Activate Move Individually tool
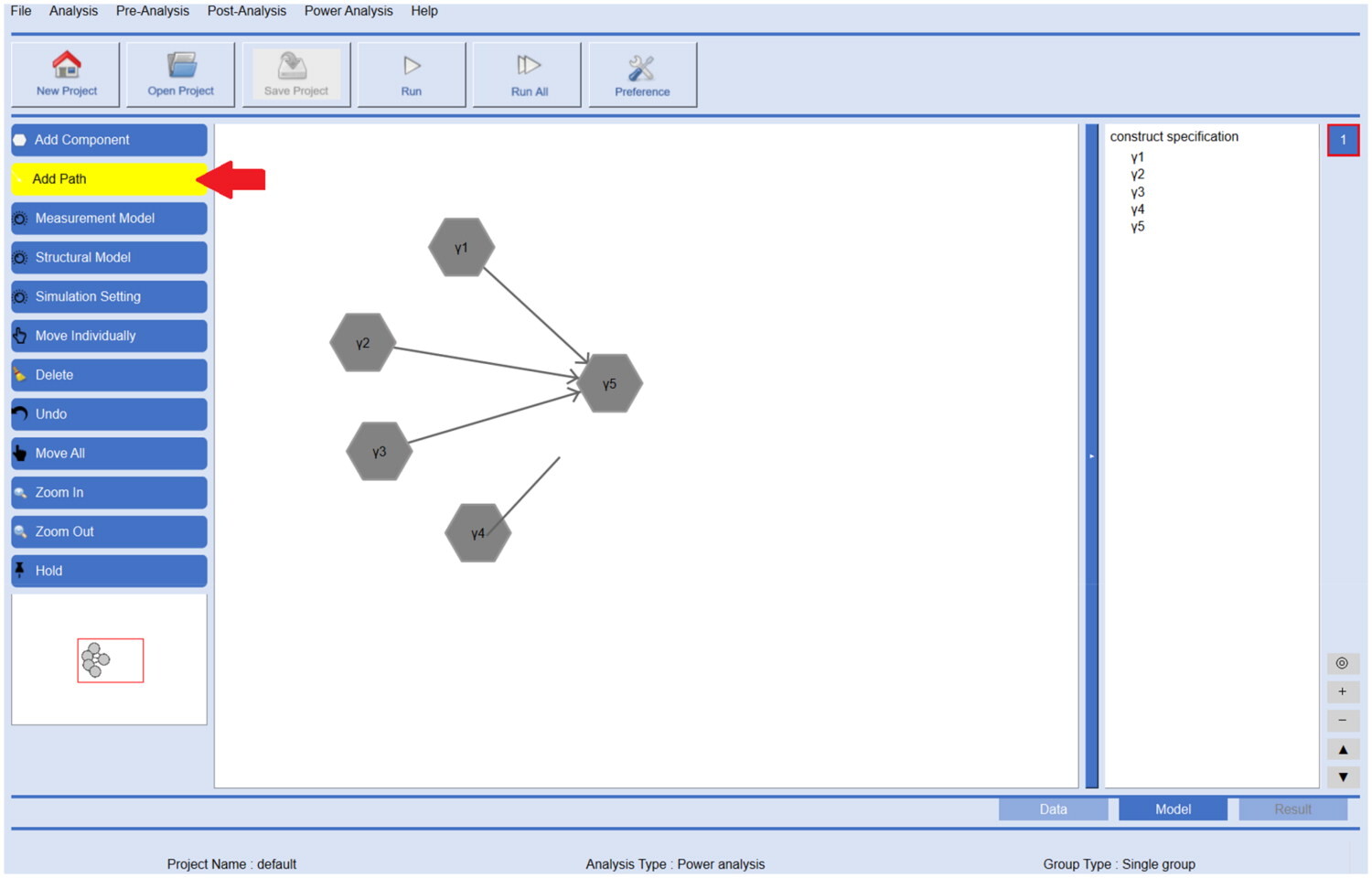Screen dimensions: 1372x878 109,336
